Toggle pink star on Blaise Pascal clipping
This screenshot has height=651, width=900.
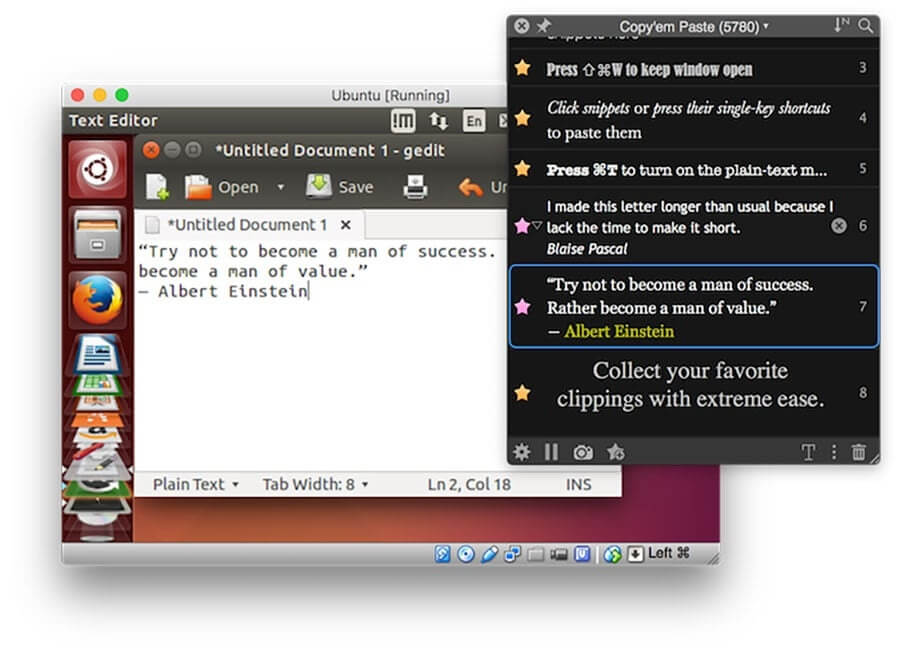522,226
